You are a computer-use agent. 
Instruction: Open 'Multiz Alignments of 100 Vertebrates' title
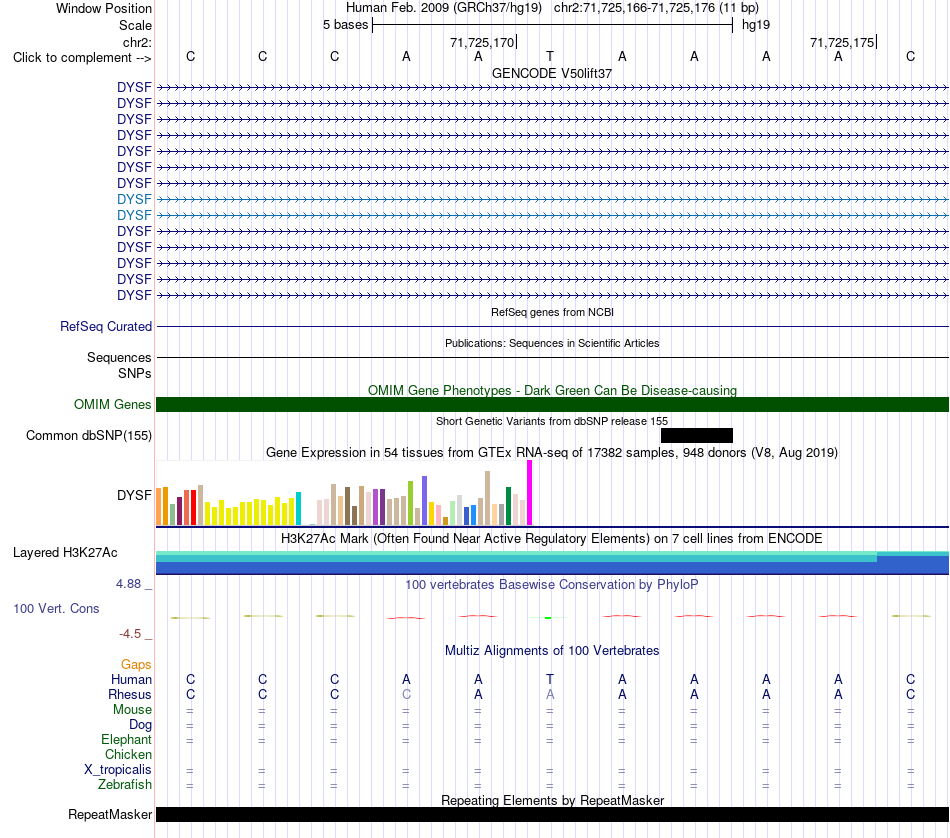click(x=552, y=651)
